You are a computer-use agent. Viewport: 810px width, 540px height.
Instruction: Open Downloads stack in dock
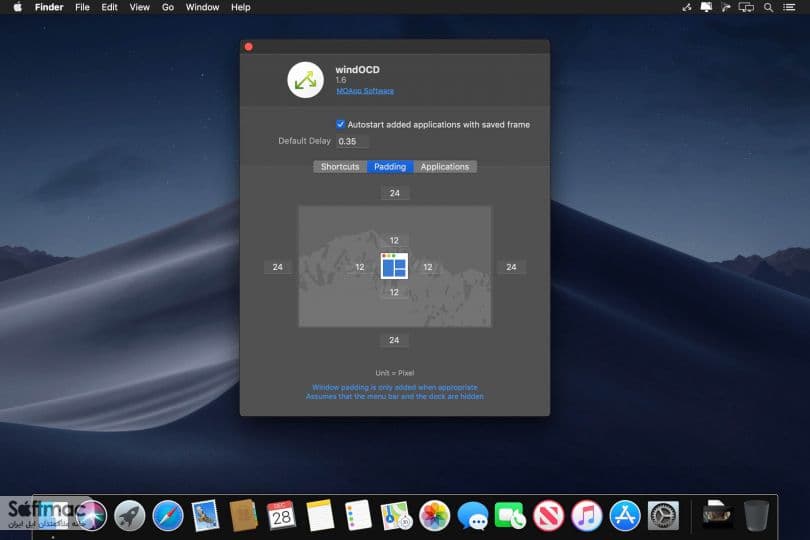718,514
